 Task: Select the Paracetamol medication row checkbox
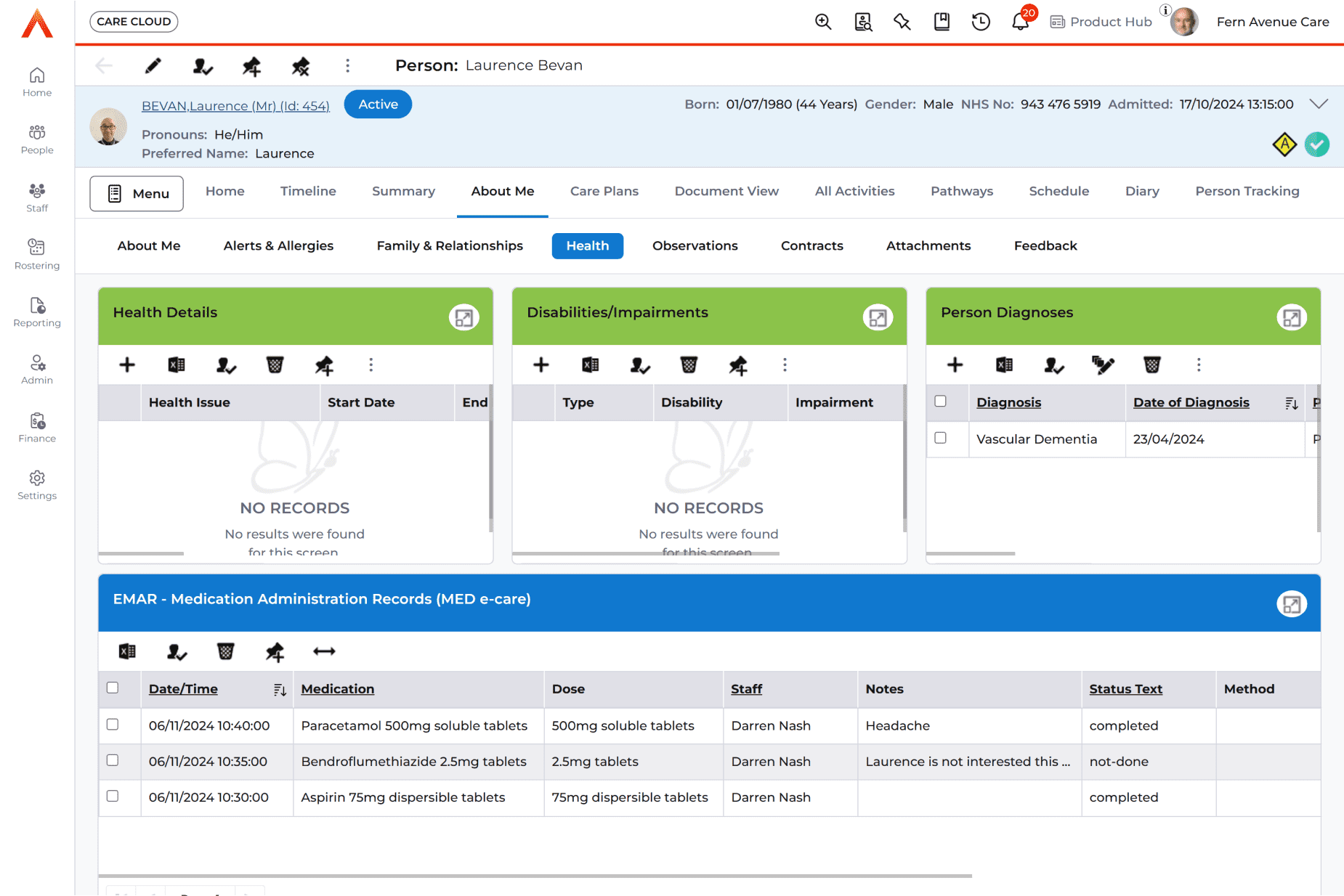coord(113,725)
